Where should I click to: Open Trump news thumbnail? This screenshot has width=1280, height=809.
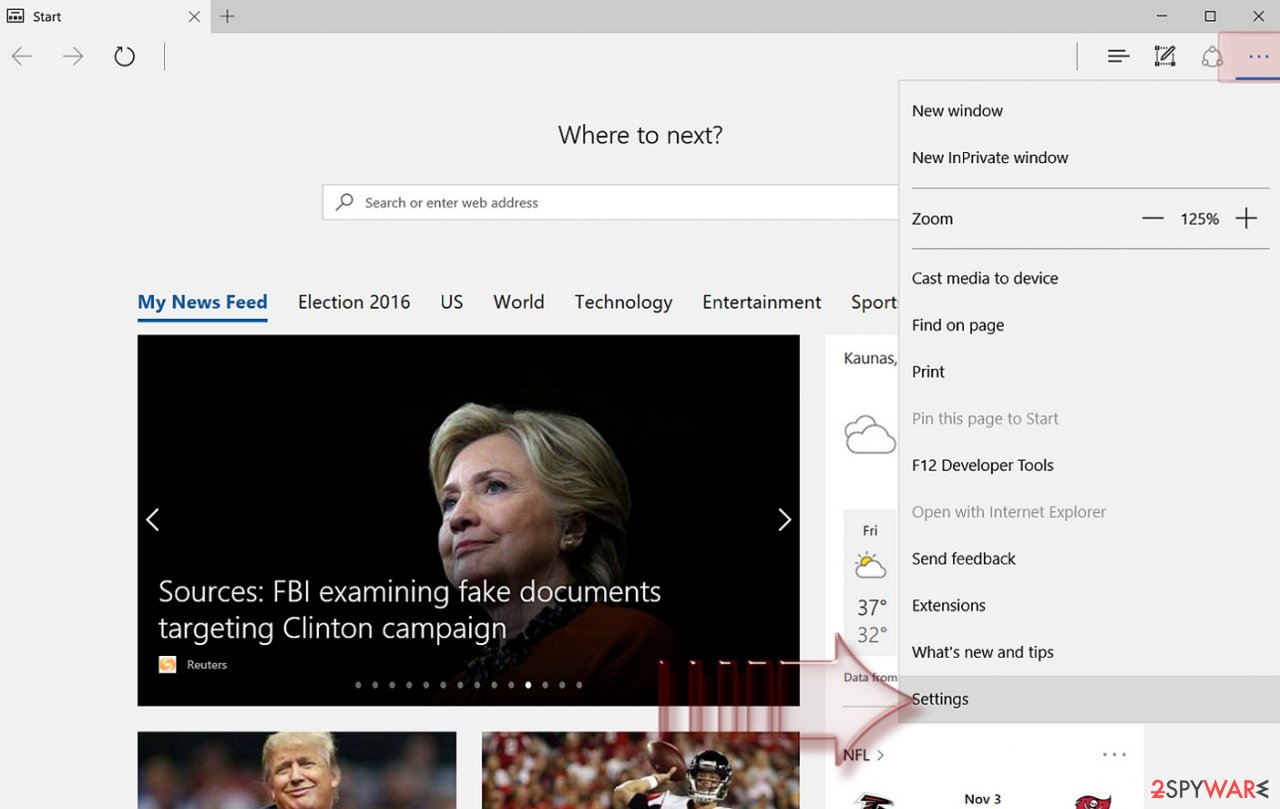pos(297,770)
